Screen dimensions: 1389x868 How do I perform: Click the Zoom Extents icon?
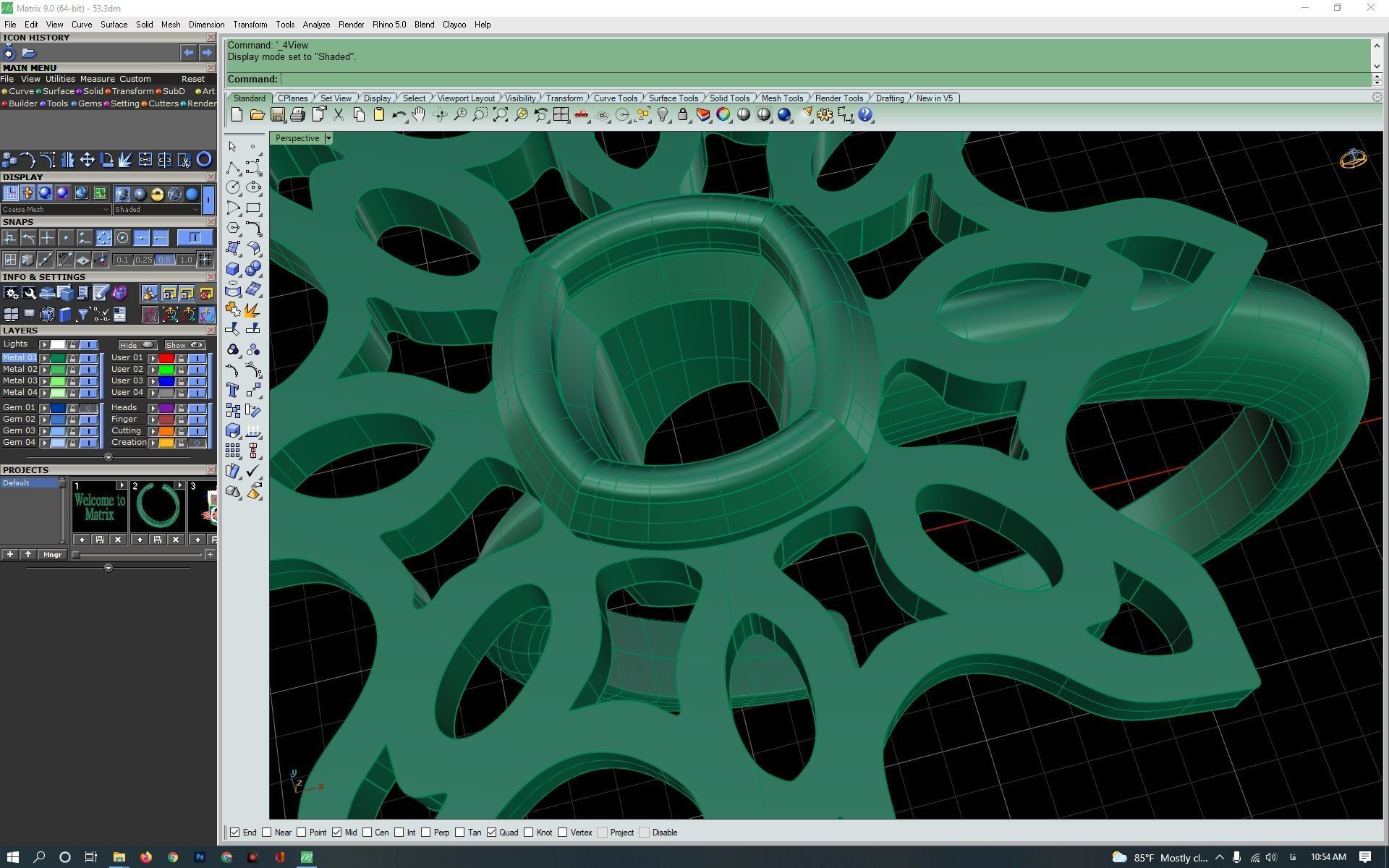click(500, 114)
